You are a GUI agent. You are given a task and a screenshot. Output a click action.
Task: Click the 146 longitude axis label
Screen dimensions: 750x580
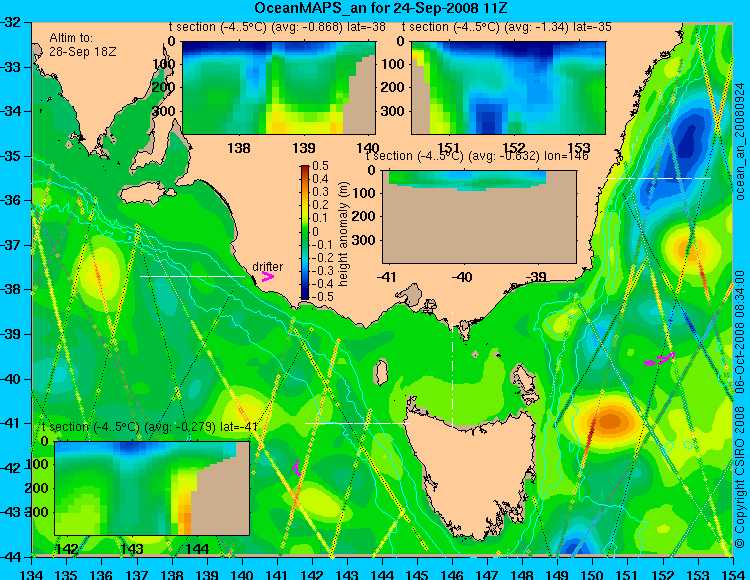pos(452,574)
